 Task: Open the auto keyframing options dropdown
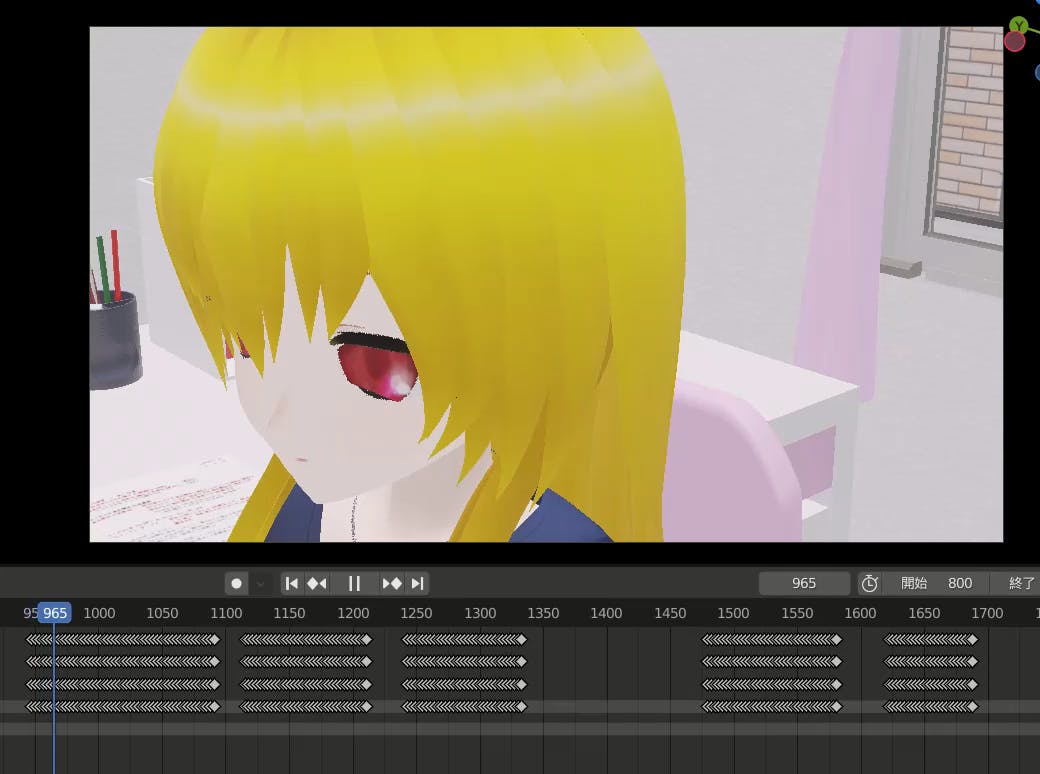pos(260,583)
